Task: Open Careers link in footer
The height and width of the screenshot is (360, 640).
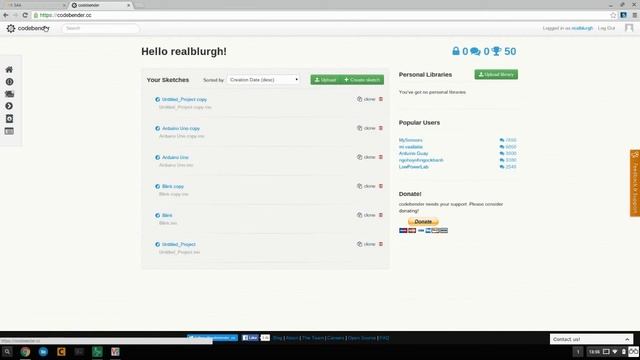Action: (336, 338)
